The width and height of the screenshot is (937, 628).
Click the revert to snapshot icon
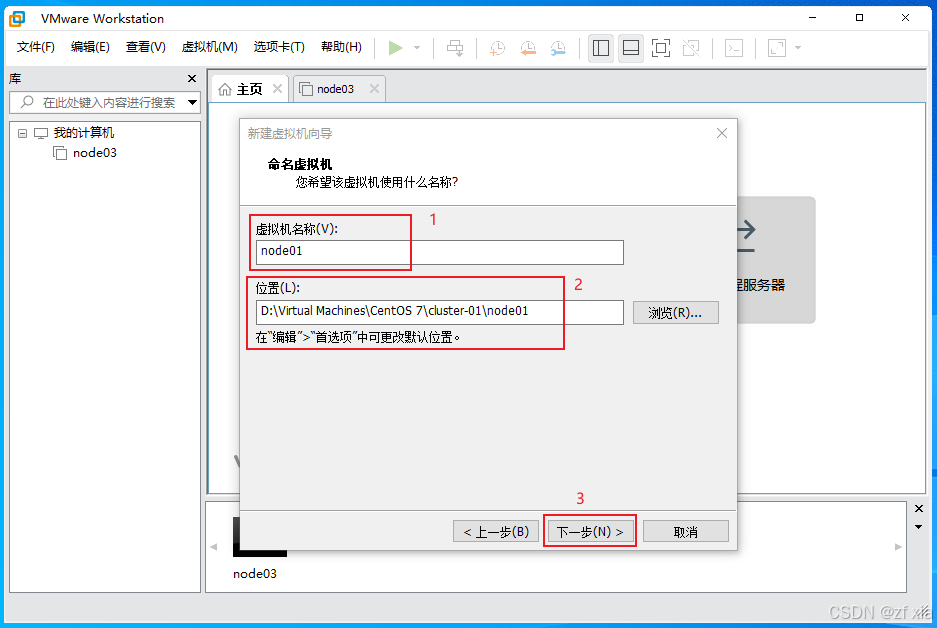click(x=528, y=48)
